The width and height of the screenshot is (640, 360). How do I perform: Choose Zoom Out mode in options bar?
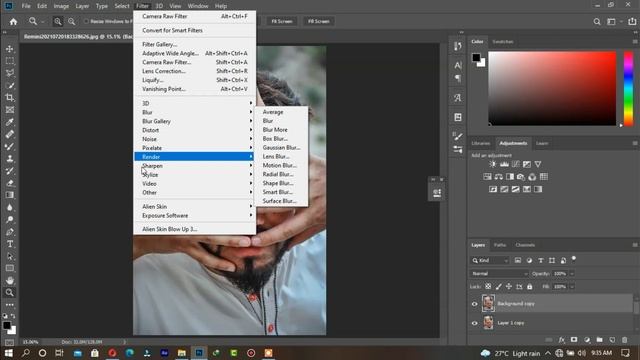pyautogui.click(x=71, y=21)
